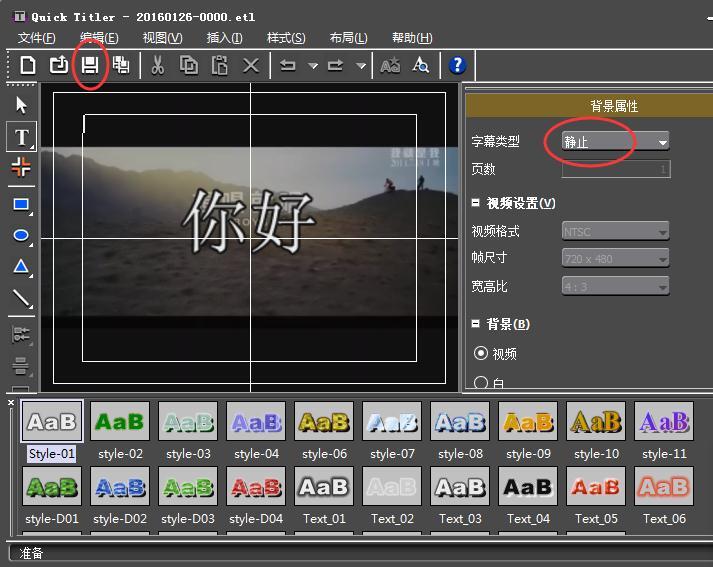
Task: Apply the blue style-D02 thumbnail
Action: 120,487
